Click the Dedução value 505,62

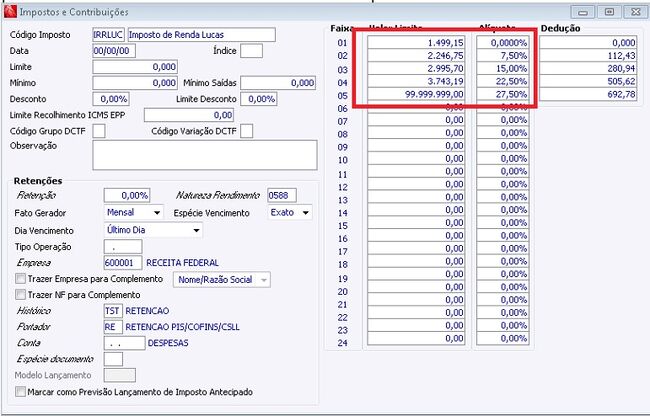tap(588, 81)
